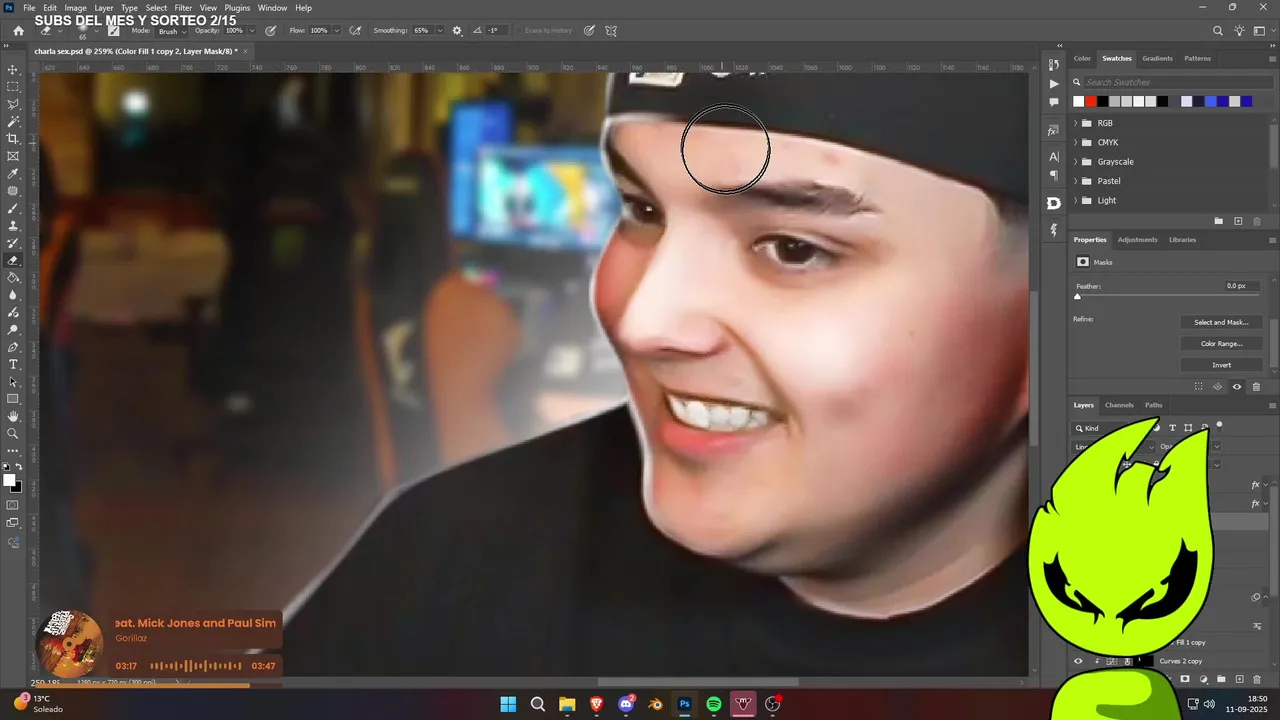The width and height of the screenshot is (1280, 720).
Task: Select the Rectangular Marquee tool
Action: pyautogui.click(x=13, y=87)
